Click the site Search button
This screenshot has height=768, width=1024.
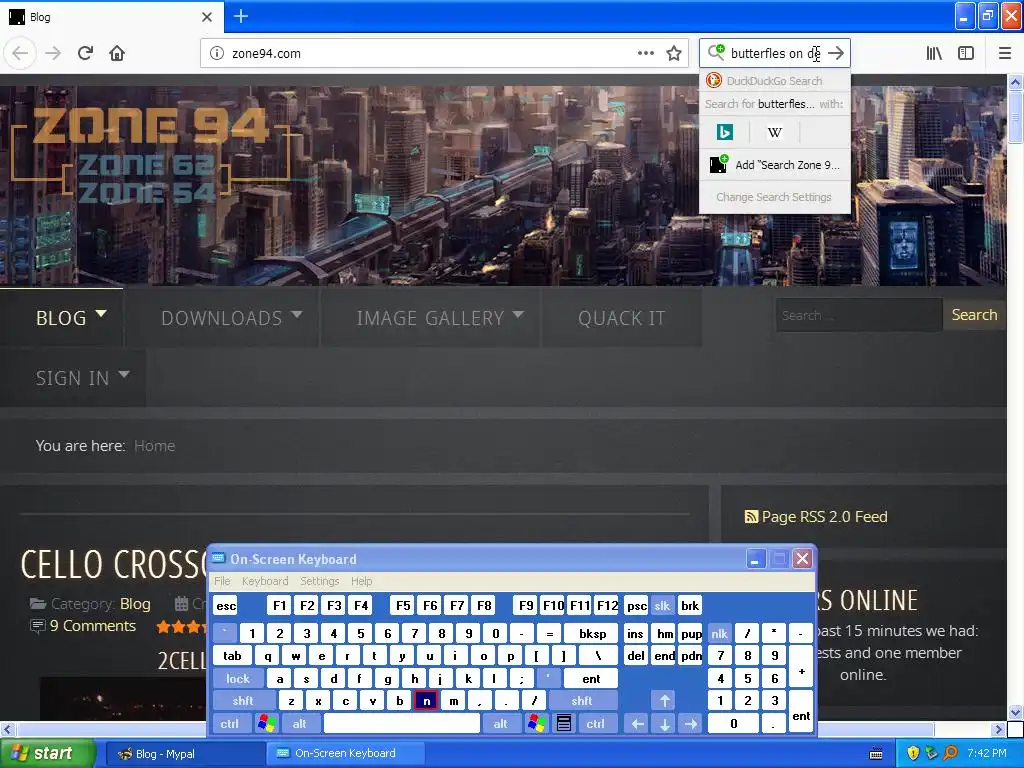(974, 315)
